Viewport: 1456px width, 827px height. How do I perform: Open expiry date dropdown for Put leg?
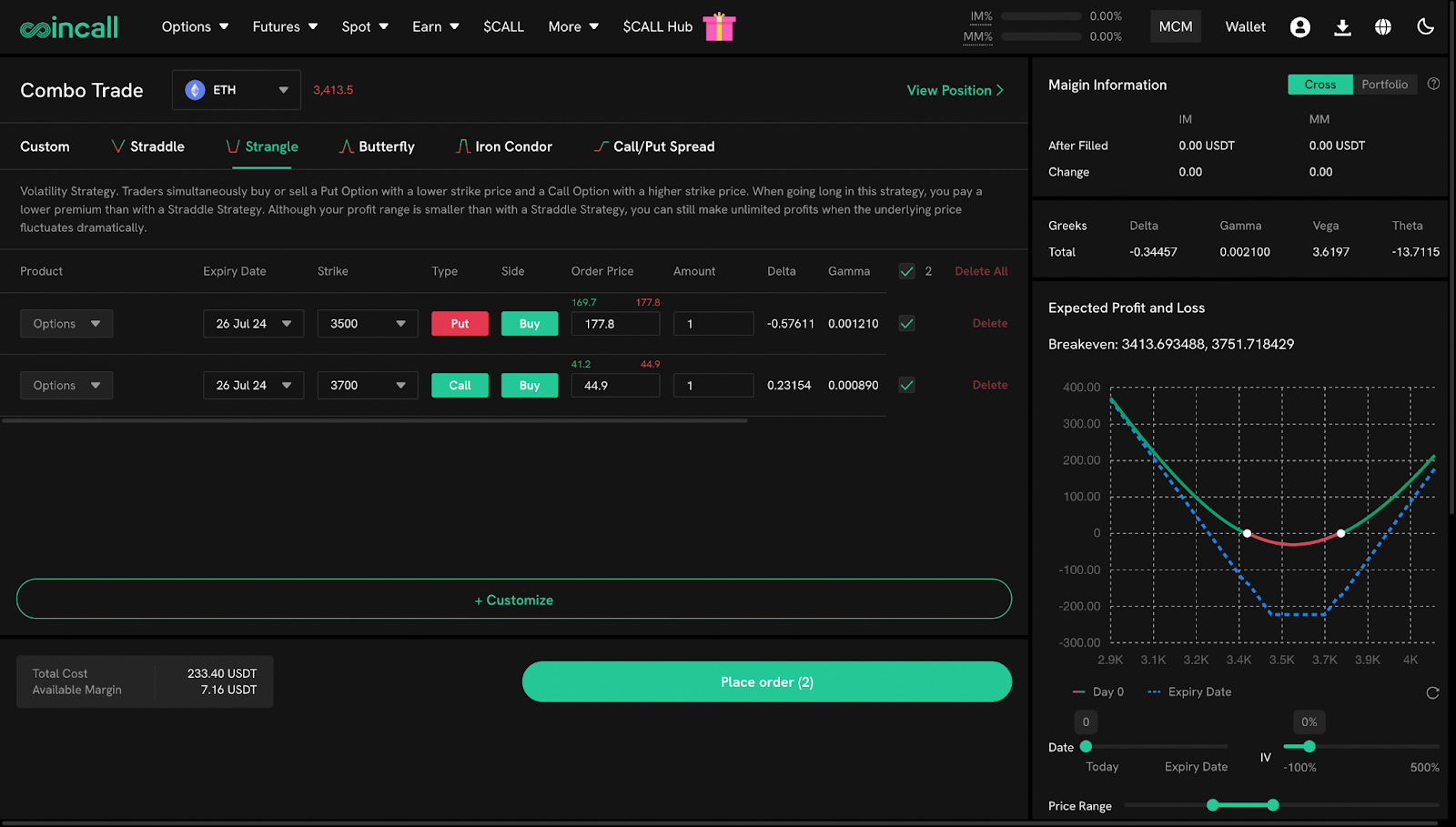coord(253,324)
